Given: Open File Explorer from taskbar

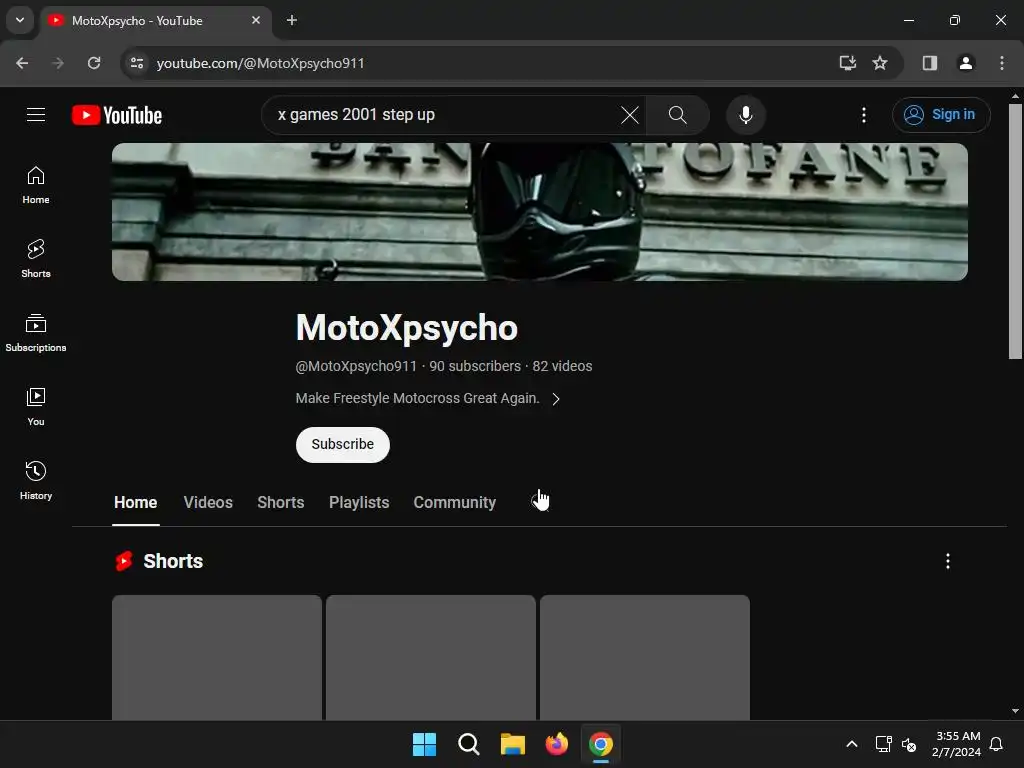Looking at the screenshot, I should [x=513, y=744].
